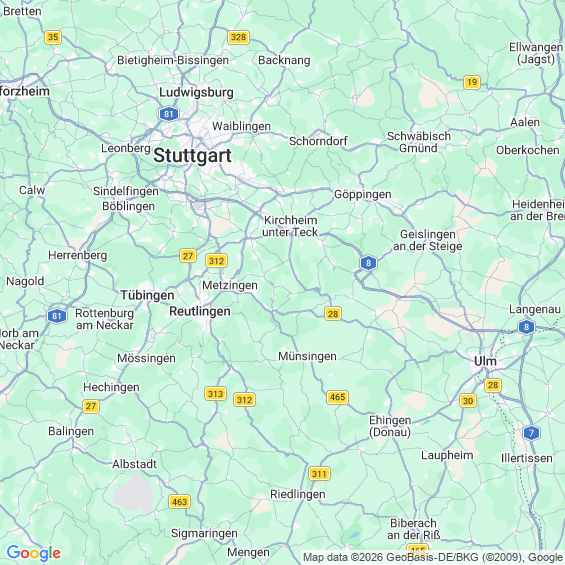Click the yellow 19 road shield
The image size is (565, 565).
472,83
